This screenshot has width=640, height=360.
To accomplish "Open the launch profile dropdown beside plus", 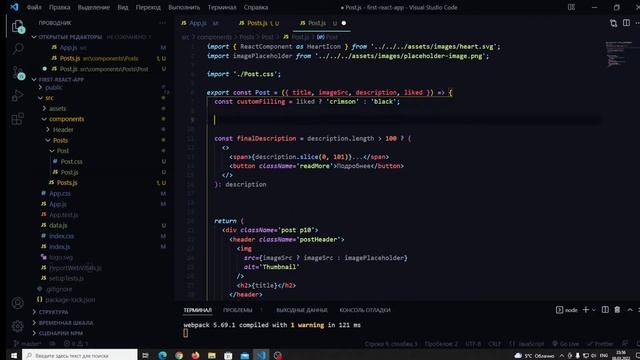I will [x=593, y=310].
